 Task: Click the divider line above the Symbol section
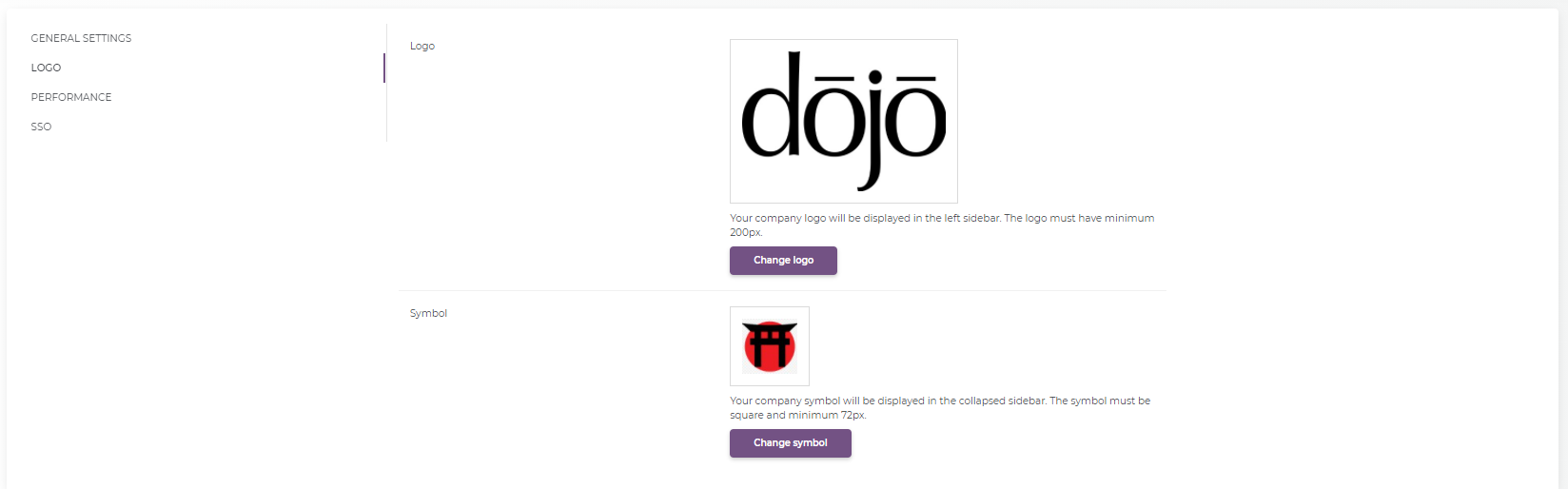pyautogui.click(x=782, y=290)
